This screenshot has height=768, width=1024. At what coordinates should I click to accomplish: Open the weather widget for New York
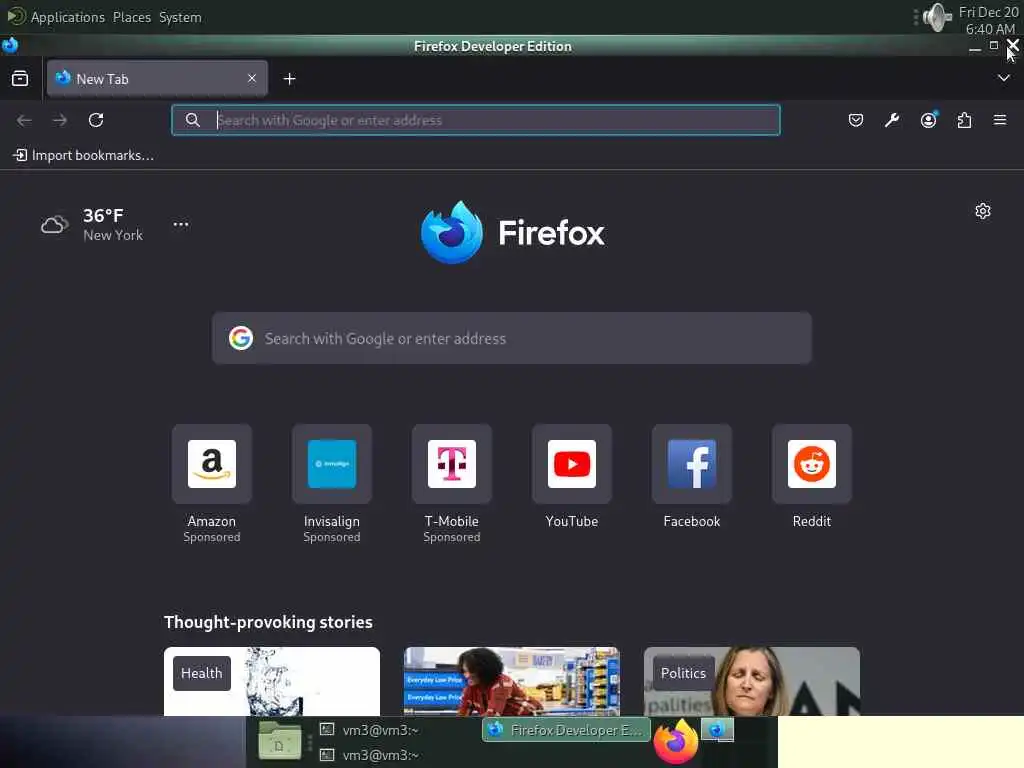tap(91, 225)
